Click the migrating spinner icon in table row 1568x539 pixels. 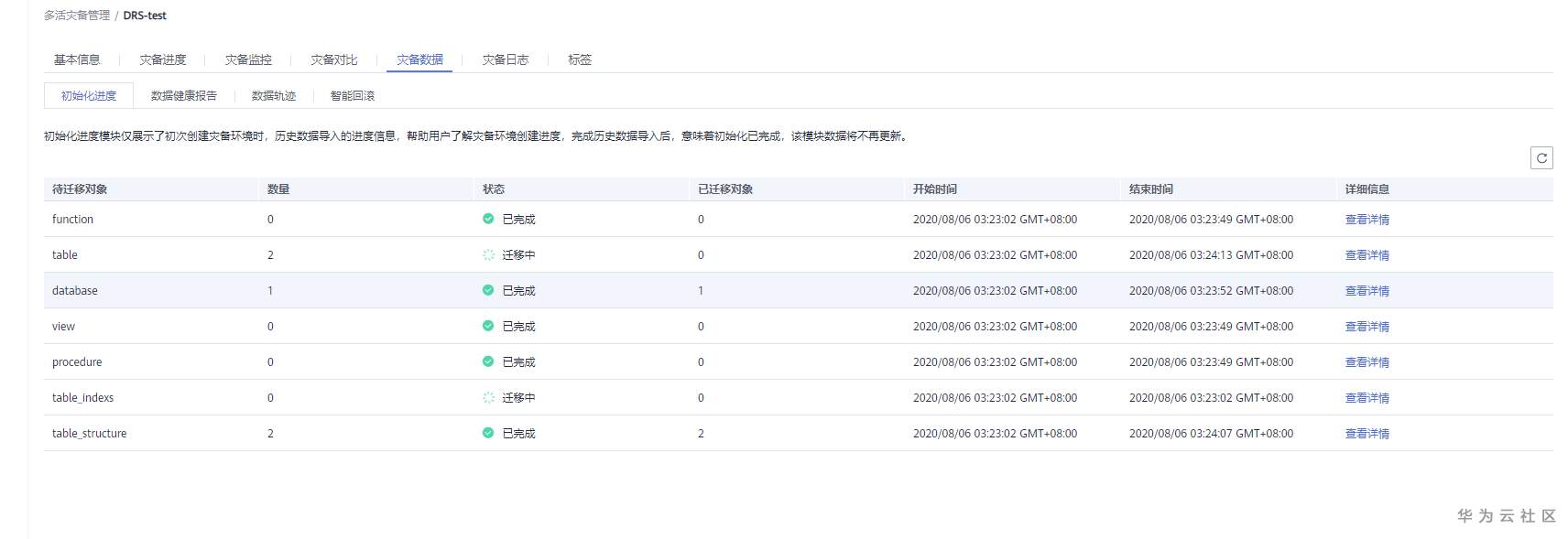coord(488,254)
